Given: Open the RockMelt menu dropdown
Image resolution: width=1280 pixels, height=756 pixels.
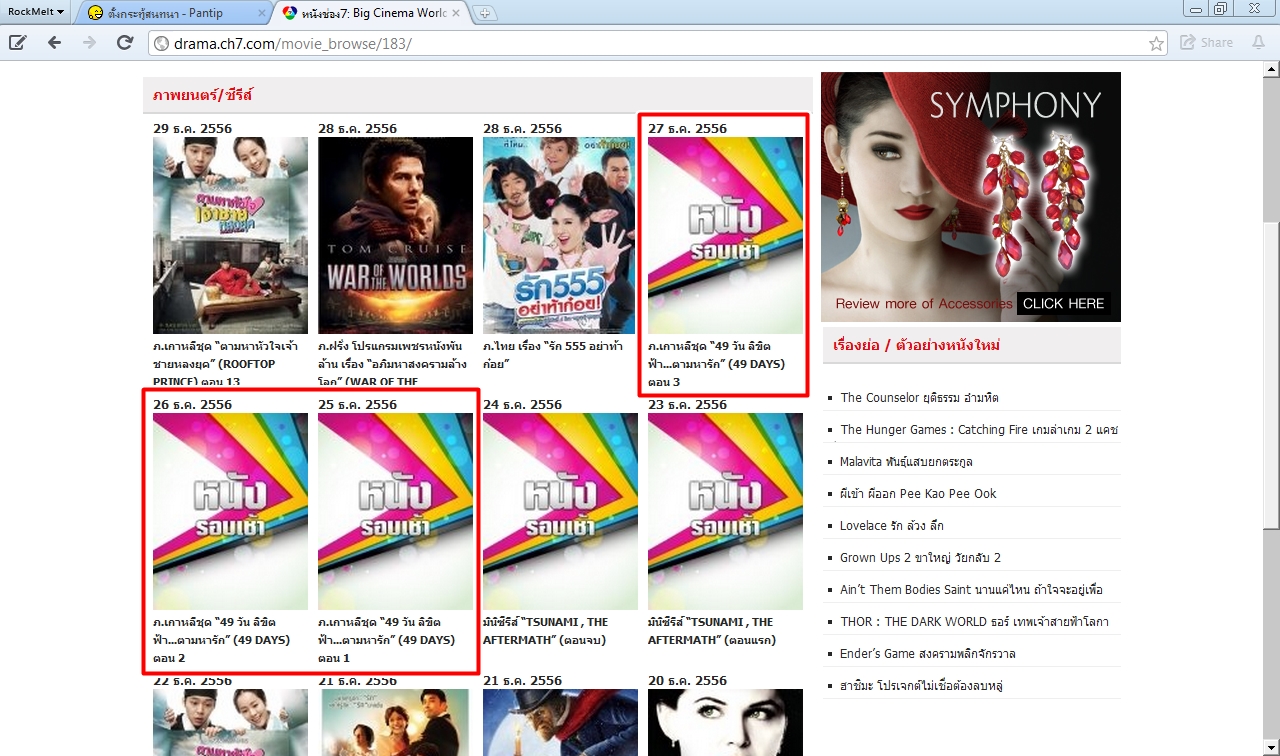Looking at the screenshot, I should (36, 12).
